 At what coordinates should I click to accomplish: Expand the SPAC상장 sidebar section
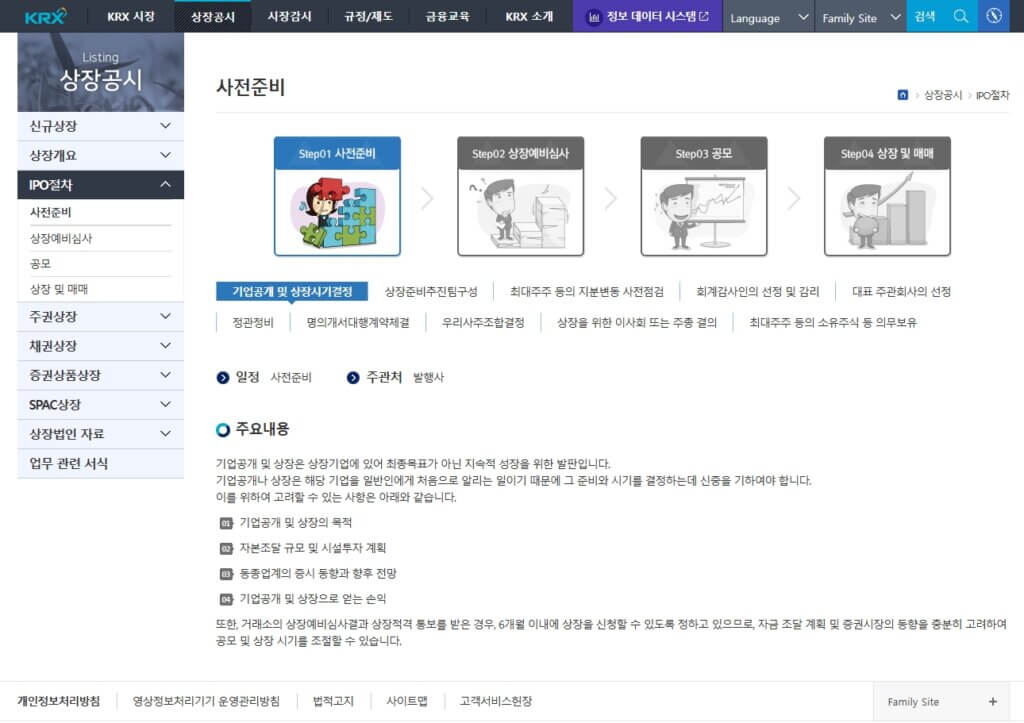tap(100, 404)
